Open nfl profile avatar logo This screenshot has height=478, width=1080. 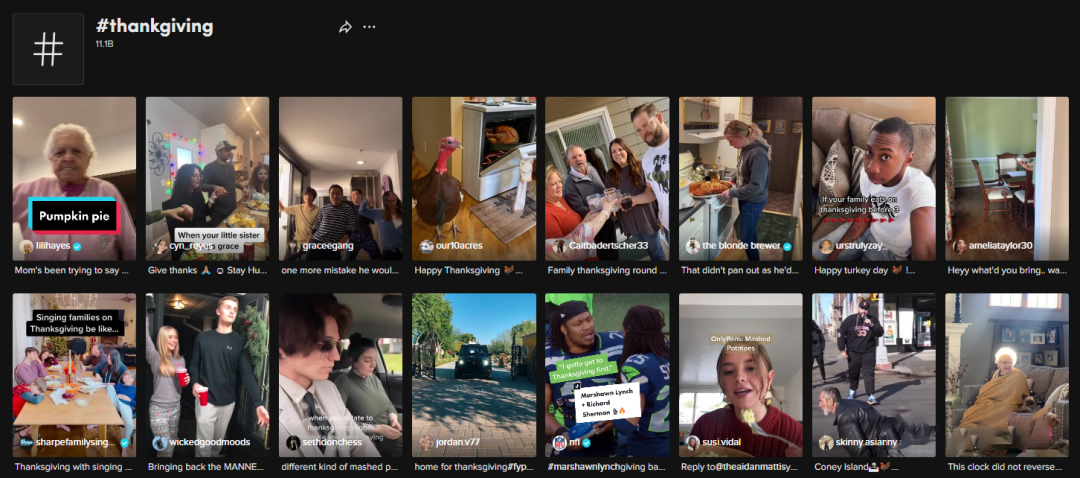point(559,443)
